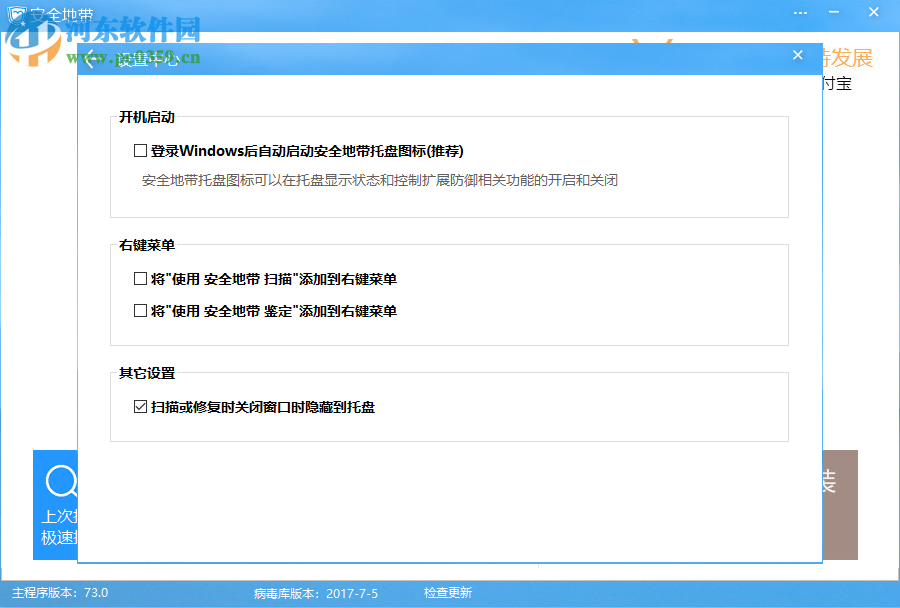
Task: Click the 安全地带 shield logo icon
Action: [17, 14]
